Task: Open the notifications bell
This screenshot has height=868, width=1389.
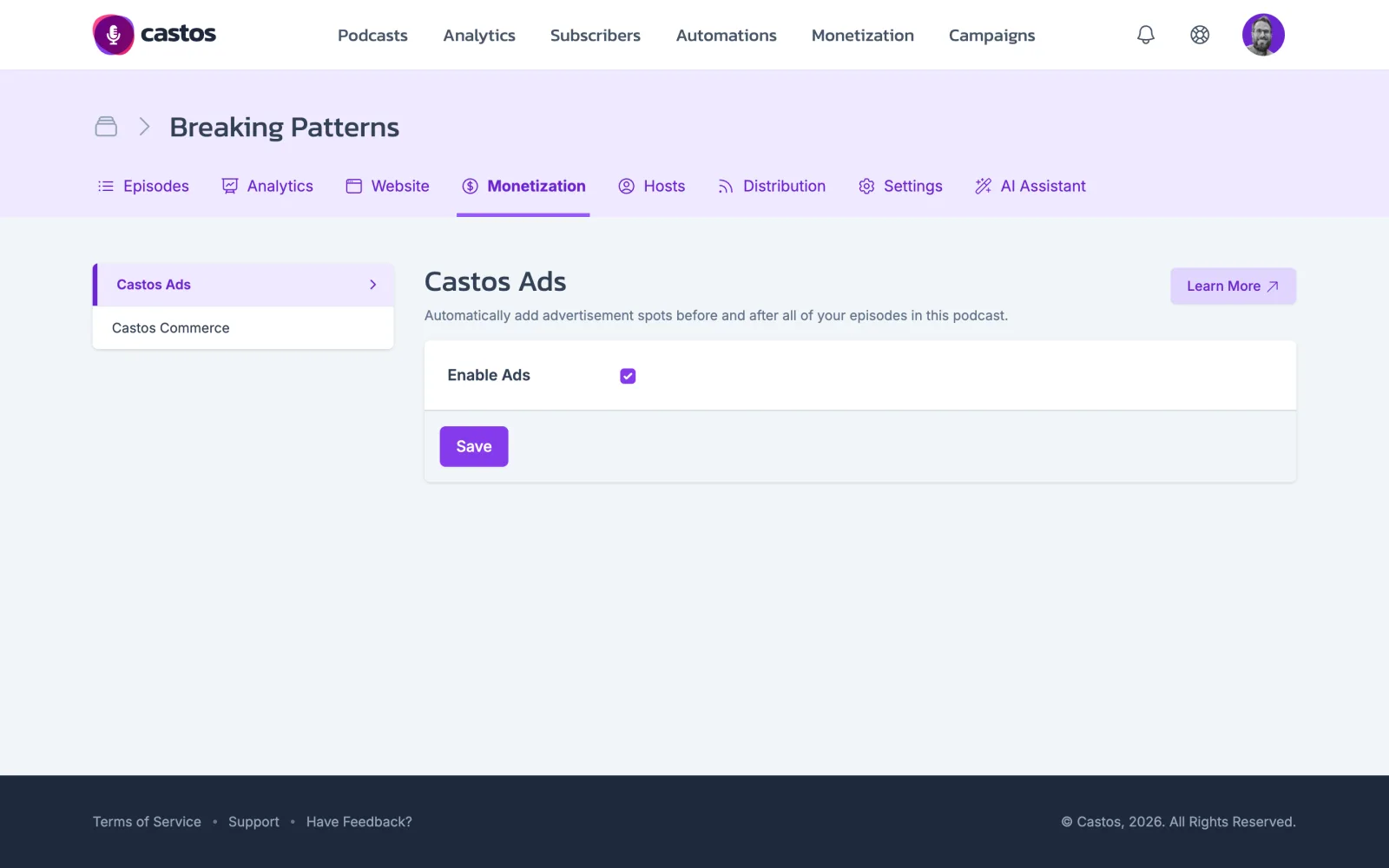Action: pyautogui.click(x=1146, y=35)
